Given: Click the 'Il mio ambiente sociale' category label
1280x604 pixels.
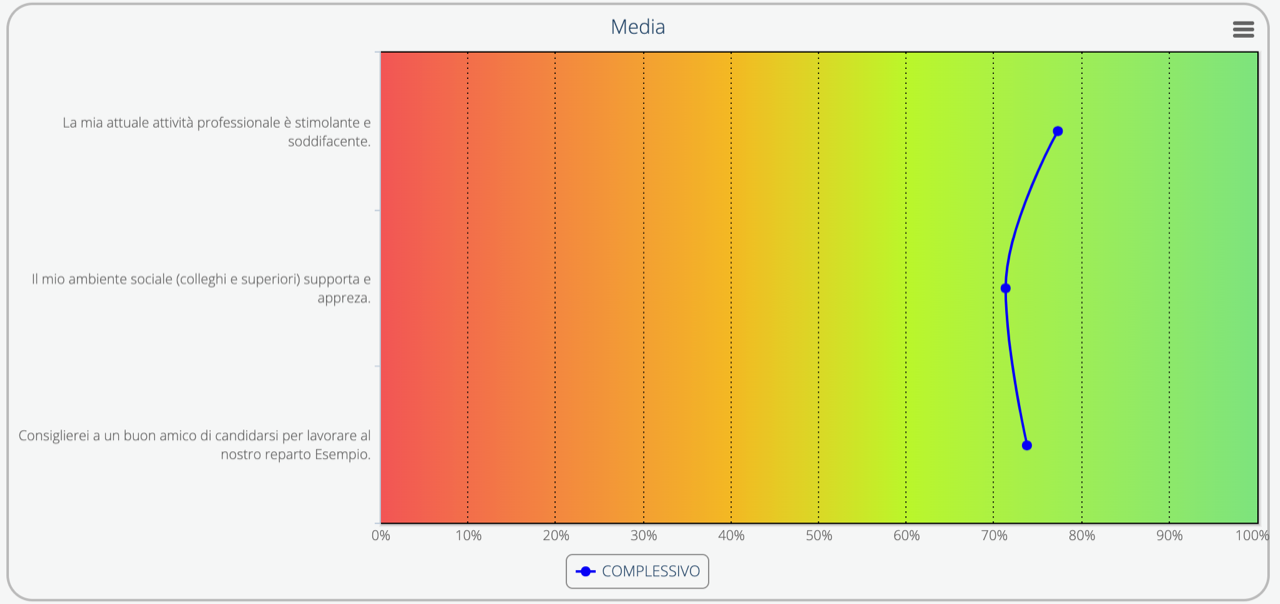Looking at the screenshot, I should pos(200,288).
